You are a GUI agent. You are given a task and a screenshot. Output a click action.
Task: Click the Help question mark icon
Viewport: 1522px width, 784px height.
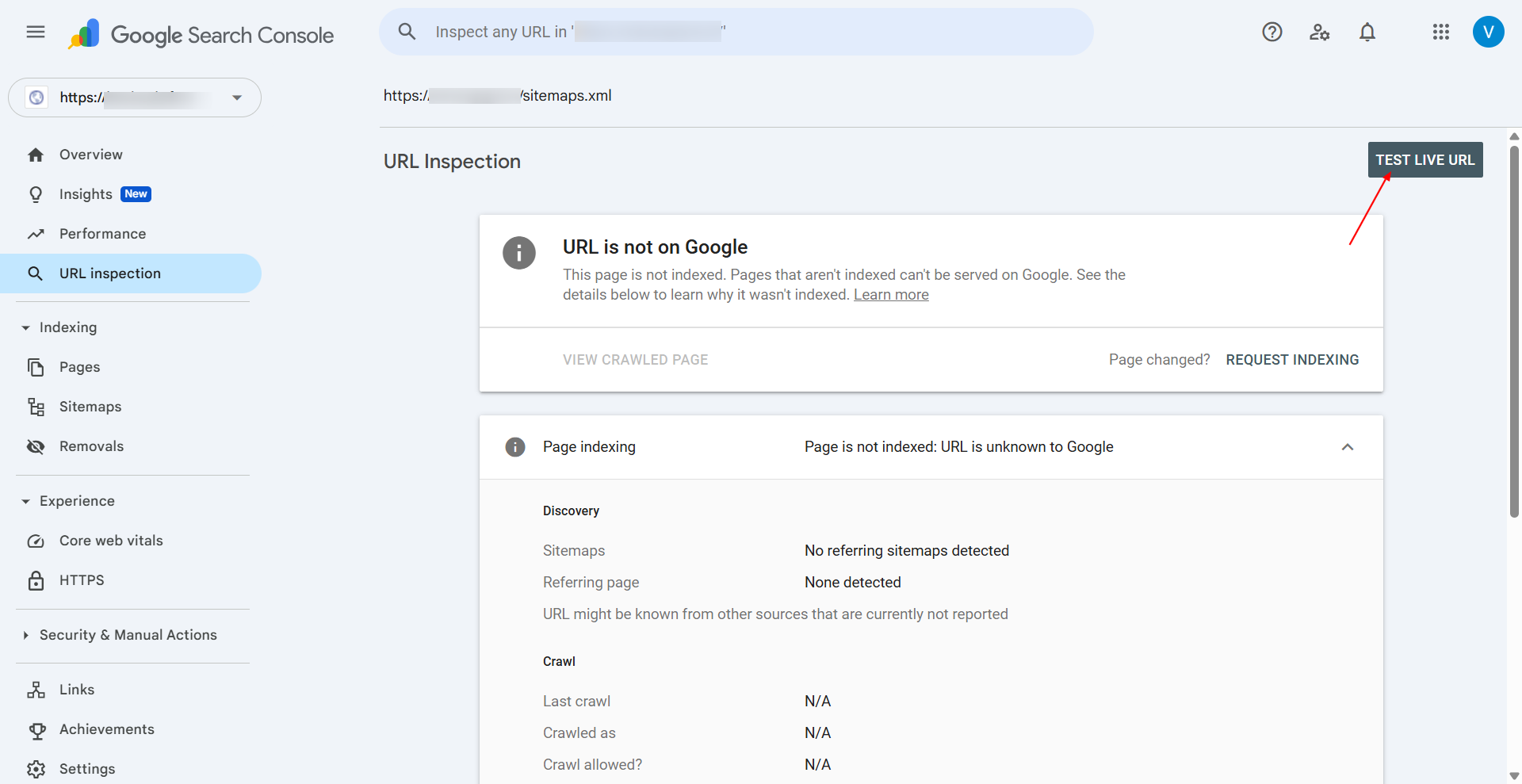pos(1272,32)
